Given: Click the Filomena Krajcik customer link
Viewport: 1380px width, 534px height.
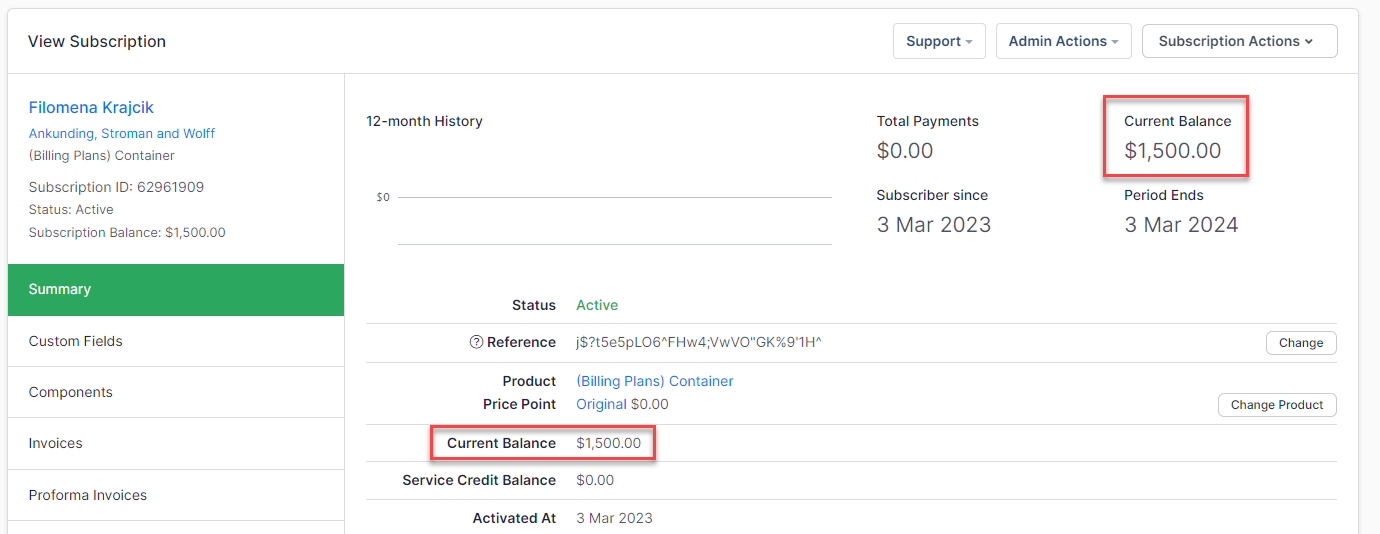Looking at the screenshot, I should [x=91, y=107].
